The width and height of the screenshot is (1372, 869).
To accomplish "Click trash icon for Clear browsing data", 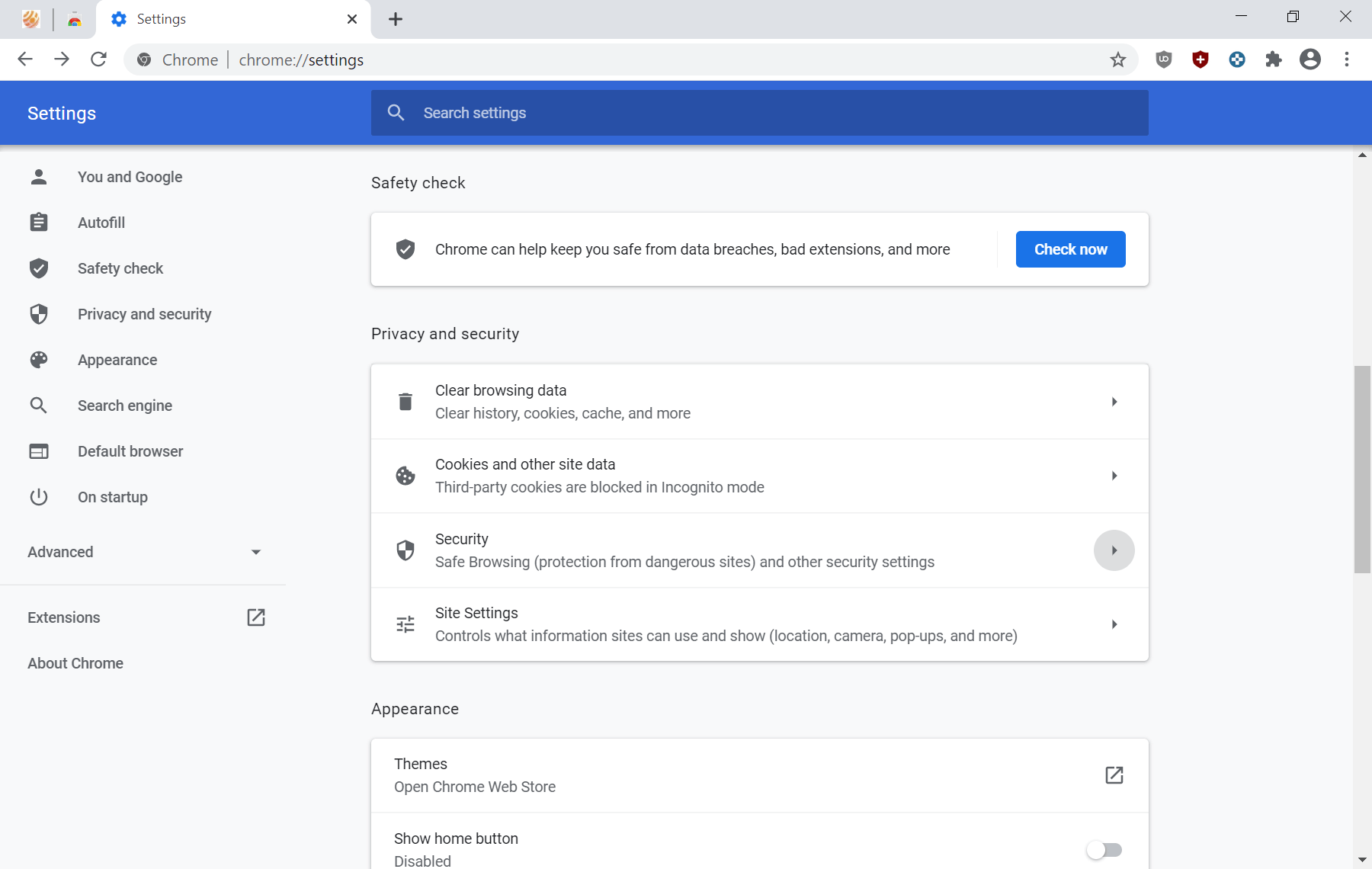I will pyautogui.click(x=406, y=402).
